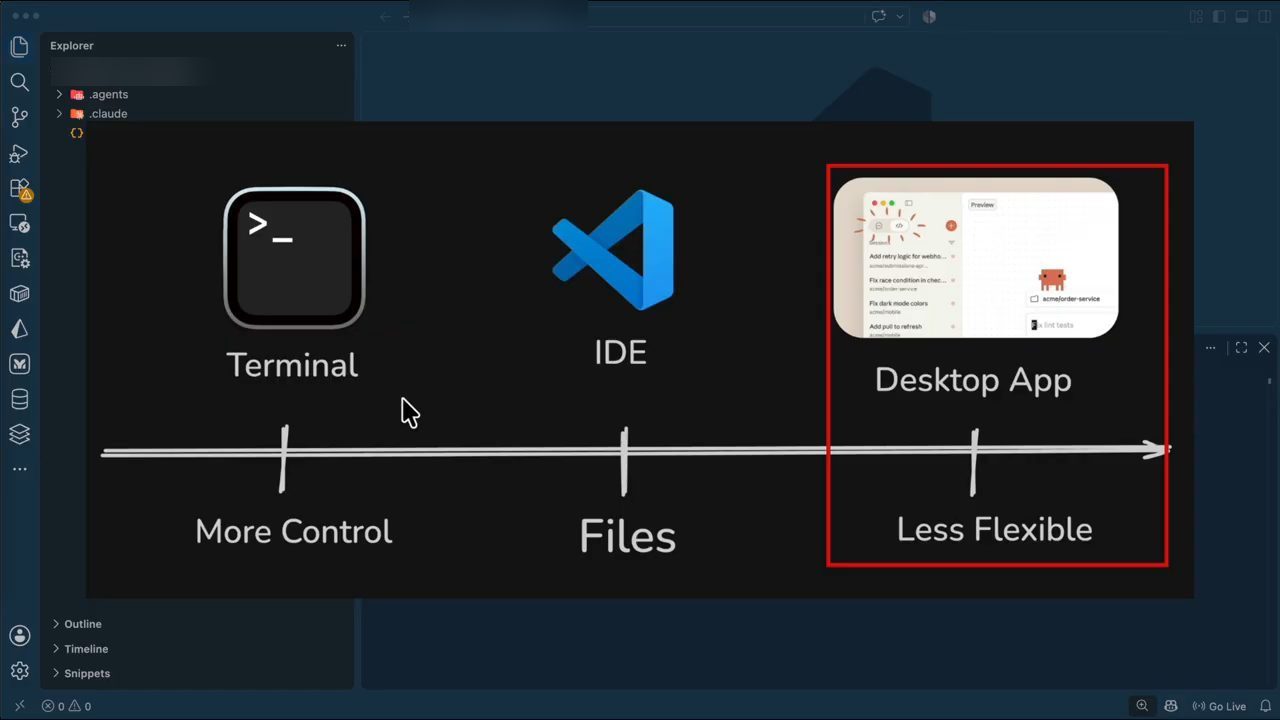1280x720 pixels.
Task: Open the chat dropdown arrow in title bar
Action: pos(900,16)
